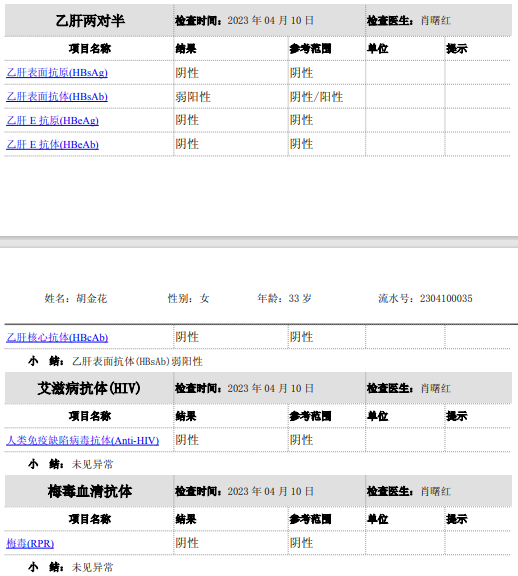The image size is (518, 576).
Task: Select the 梅毒血清抗体 section header
Action: [x=90, y=491]
